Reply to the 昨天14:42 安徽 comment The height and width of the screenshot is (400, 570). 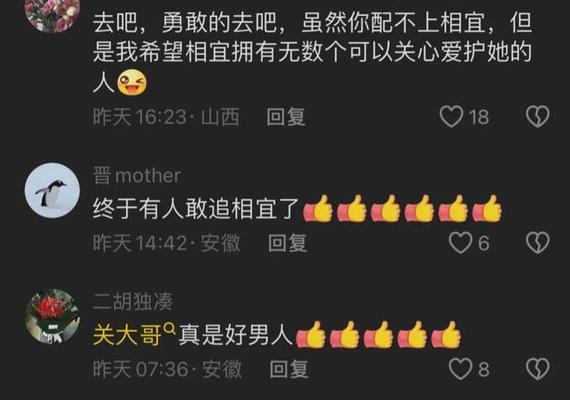[287, 243]
